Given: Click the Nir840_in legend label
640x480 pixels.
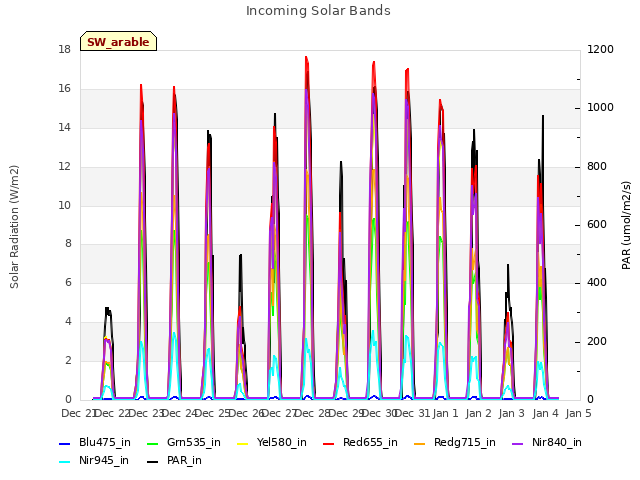Looking at the screenshot, I should (x=557, y=442).
